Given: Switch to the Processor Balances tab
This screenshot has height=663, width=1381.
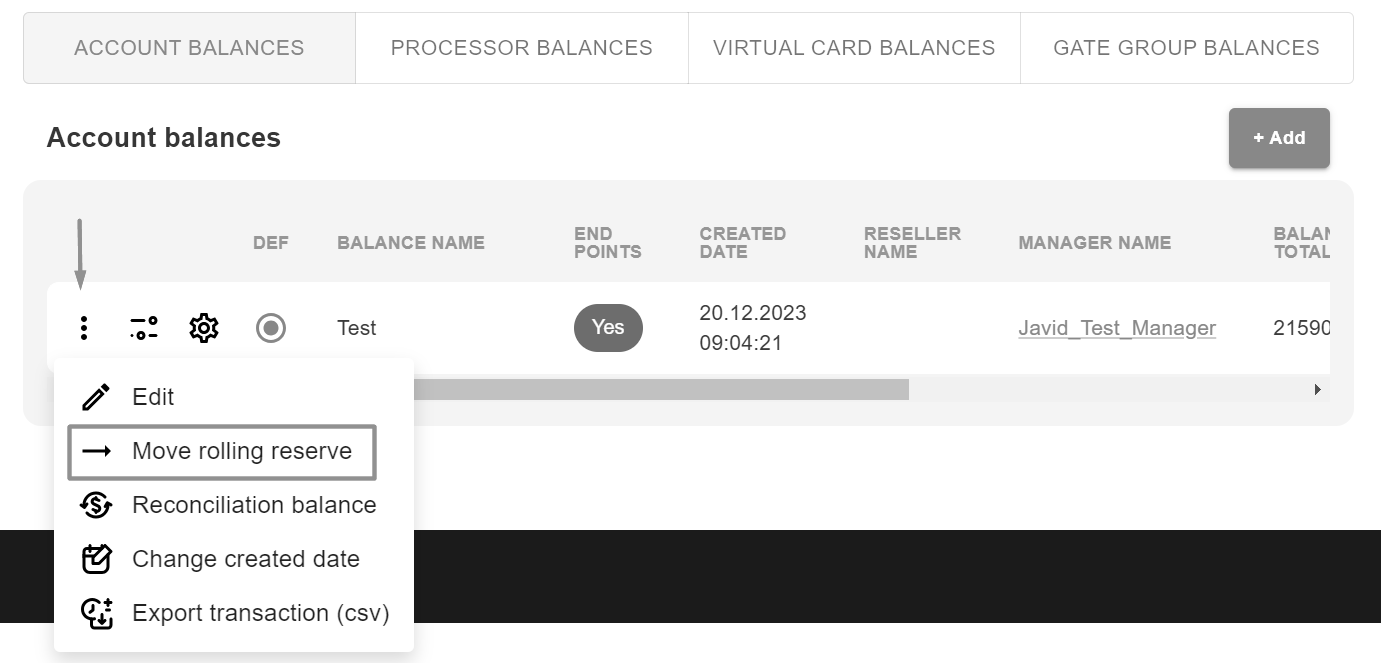Looking at the screenshot, I should [521, 48].
